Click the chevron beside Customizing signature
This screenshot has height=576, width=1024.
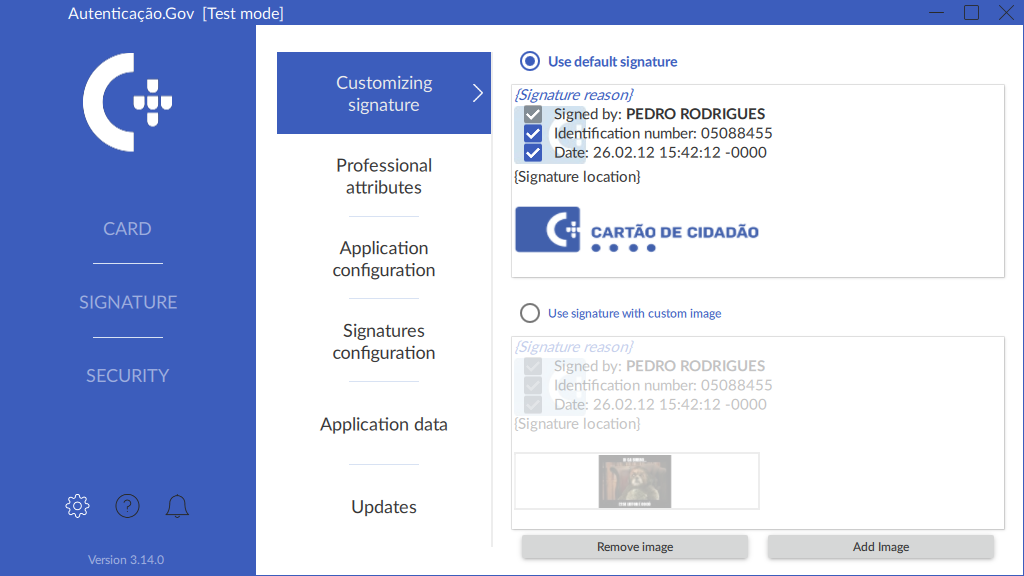pyautogui.click(x=478, y=93)
